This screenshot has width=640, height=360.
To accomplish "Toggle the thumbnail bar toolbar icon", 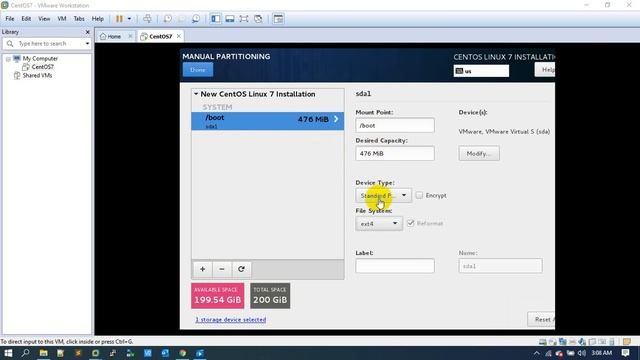I will point(230,19).
